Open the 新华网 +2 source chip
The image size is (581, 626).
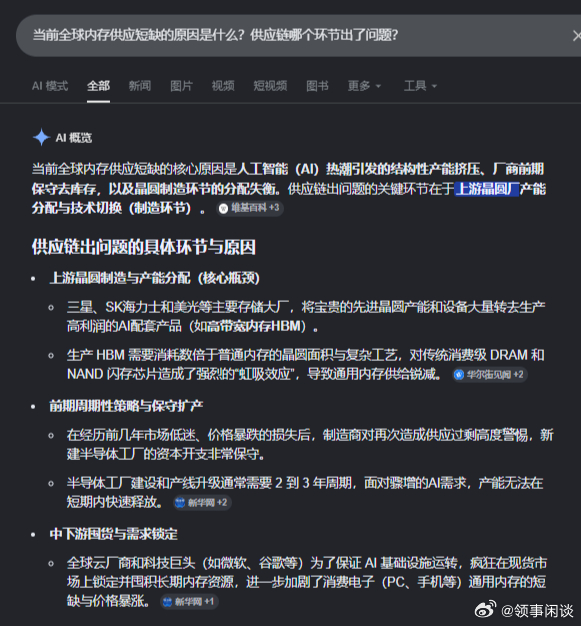click(202, 502)
